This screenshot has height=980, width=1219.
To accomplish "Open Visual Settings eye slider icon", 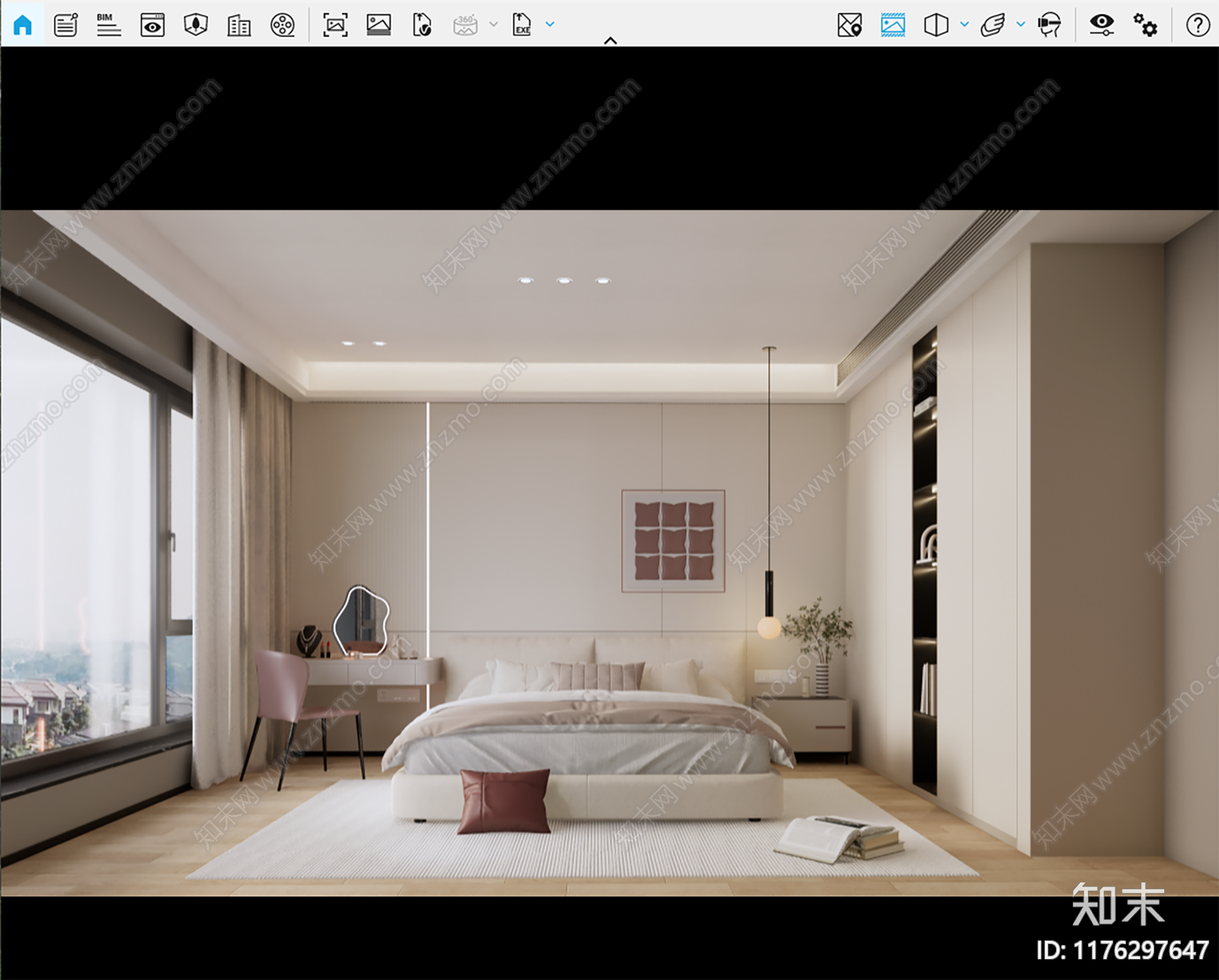I will point(1102,25).
